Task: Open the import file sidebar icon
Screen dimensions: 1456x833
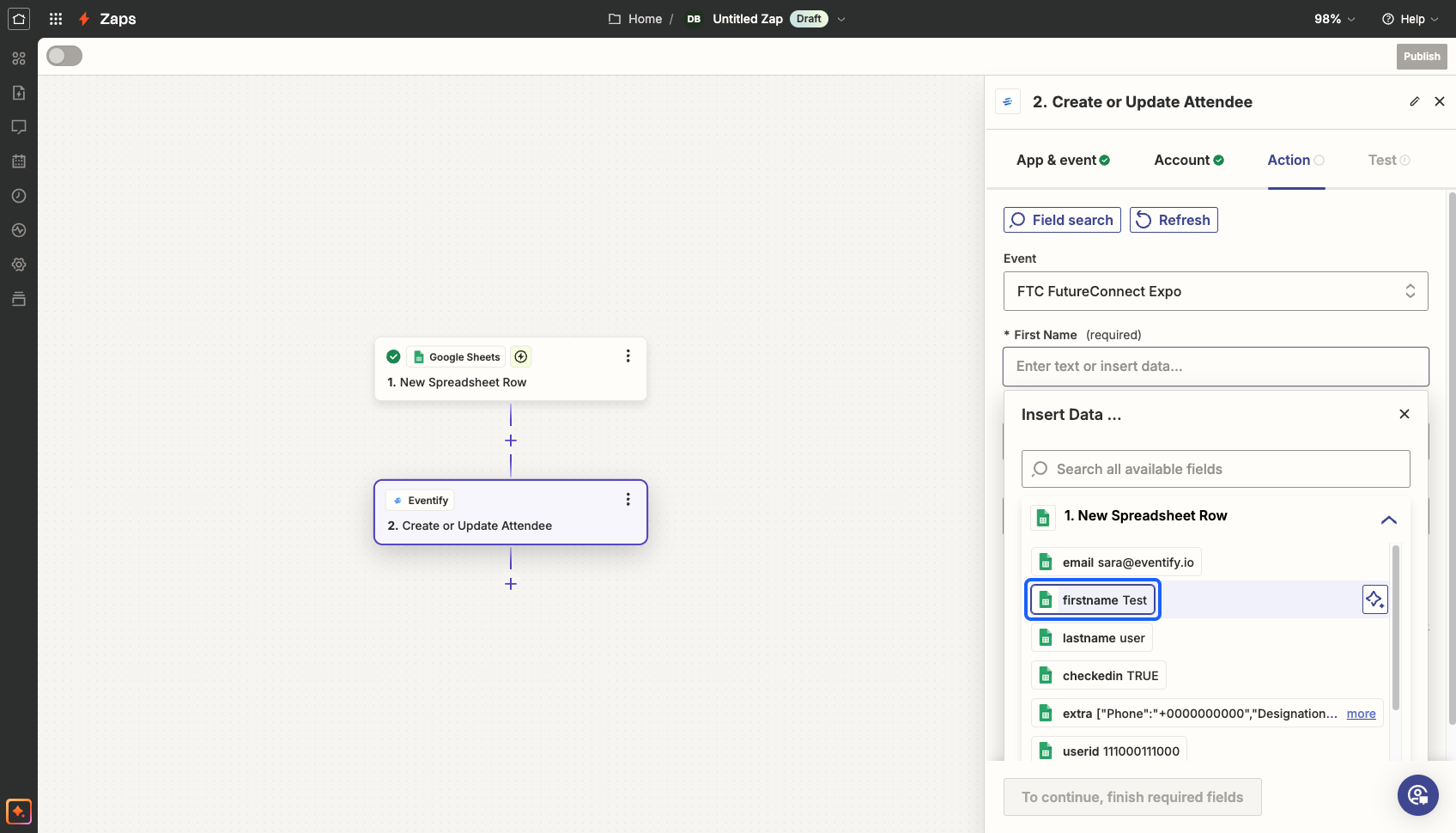Action: click(18, 93)
